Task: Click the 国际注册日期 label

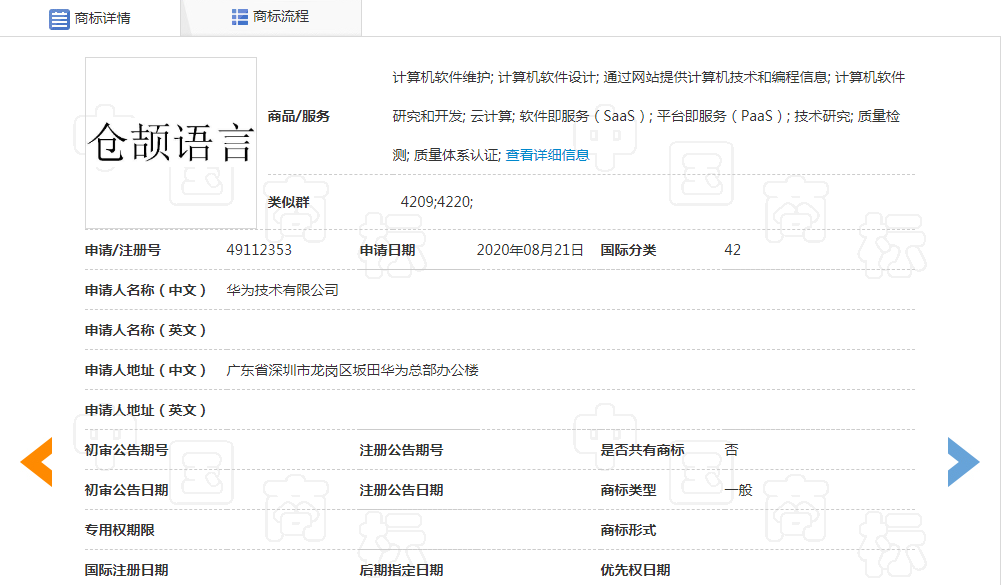Action: point(127,570)
